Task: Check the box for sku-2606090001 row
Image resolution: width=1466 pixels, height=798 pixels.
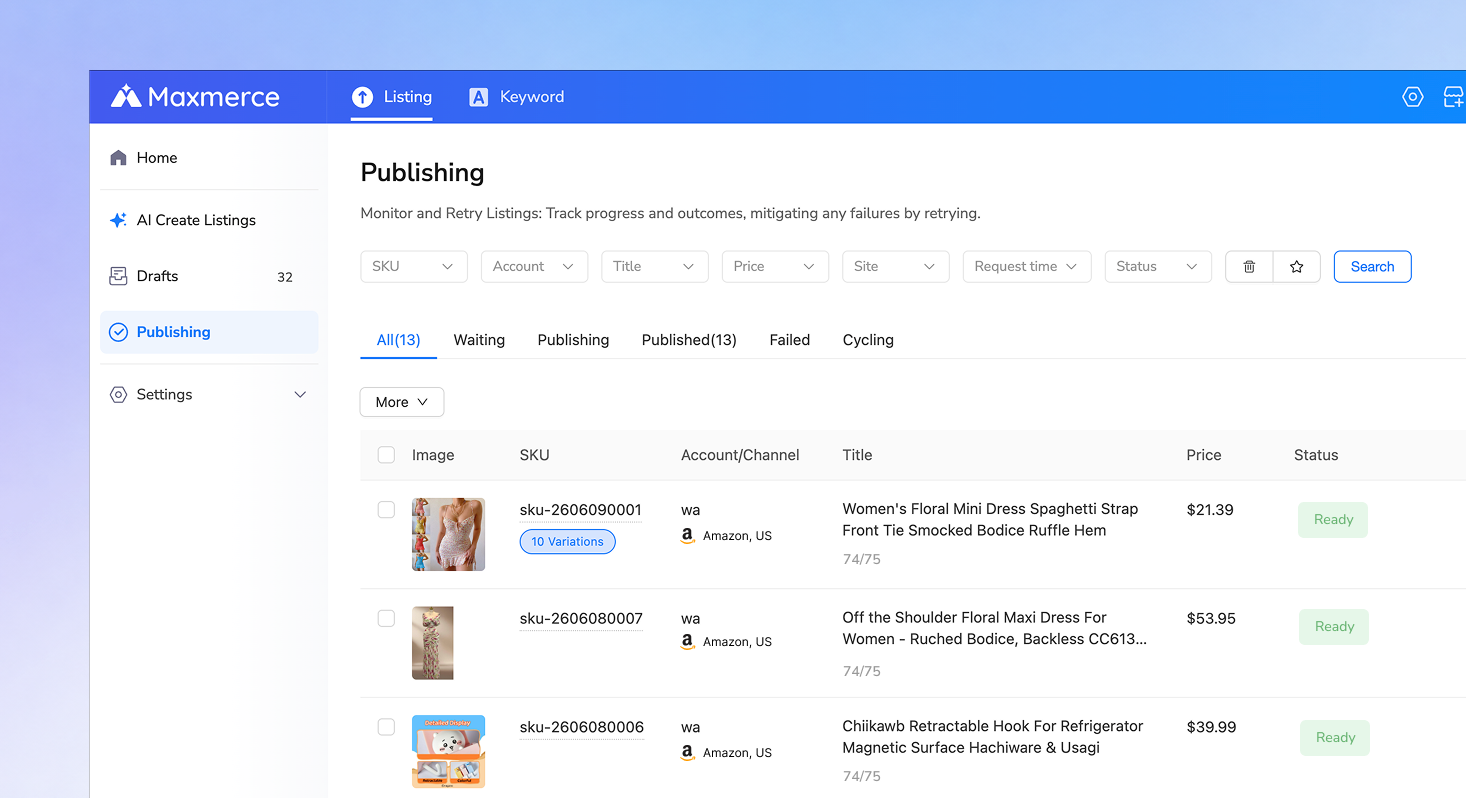Action: [386, 510]
